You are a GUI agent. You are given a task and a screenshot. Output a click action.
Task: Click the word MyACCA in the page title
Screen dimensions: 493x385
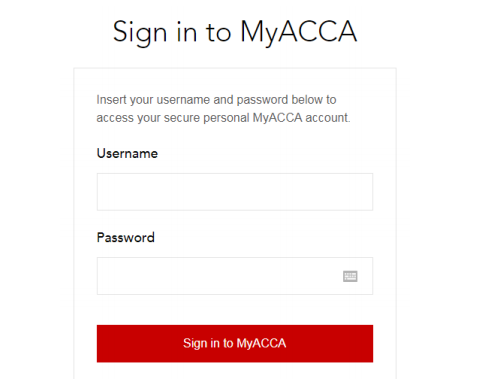(x=299, y=32)
